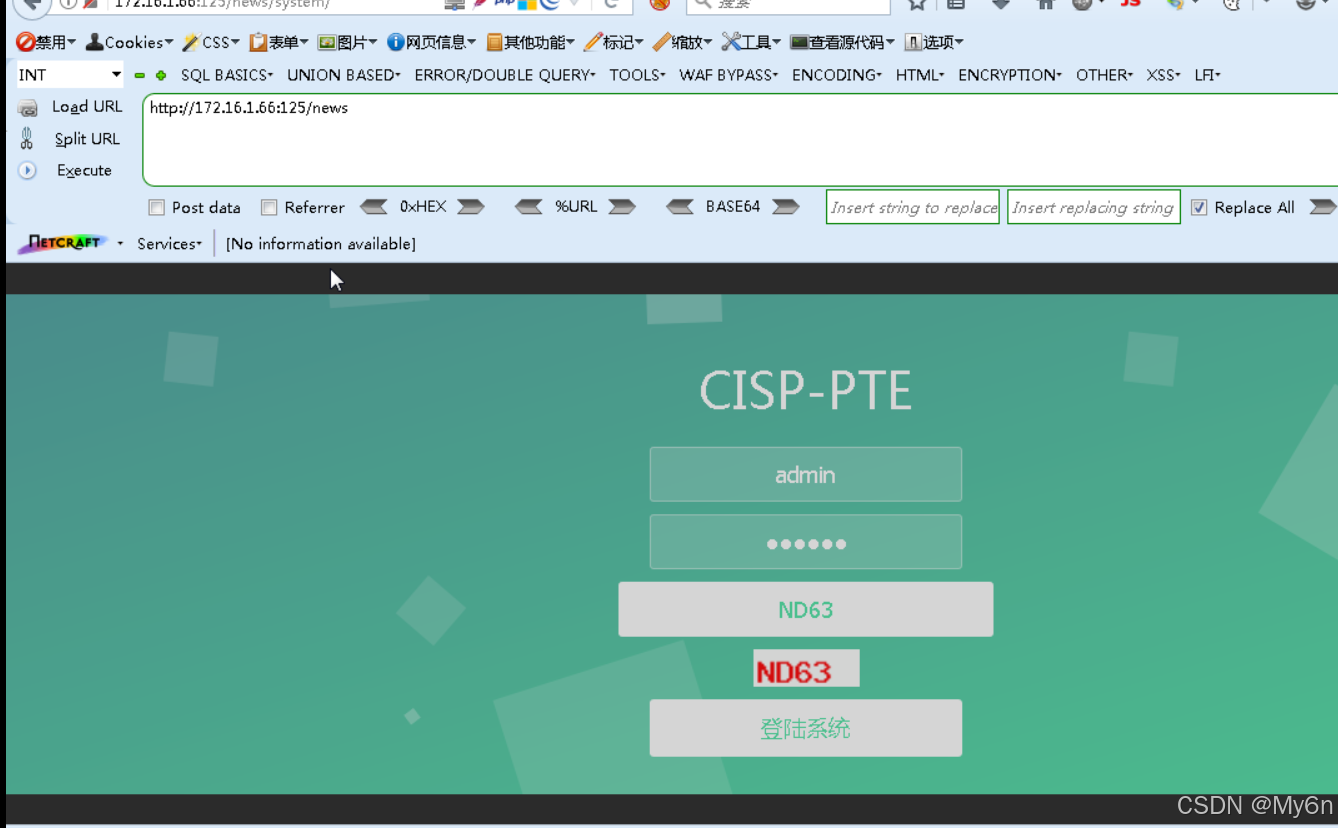The width and height of the screenshot is (1338, 828).
Task: Click the replace arrow beside Replace All
Action: point(1323,207)
